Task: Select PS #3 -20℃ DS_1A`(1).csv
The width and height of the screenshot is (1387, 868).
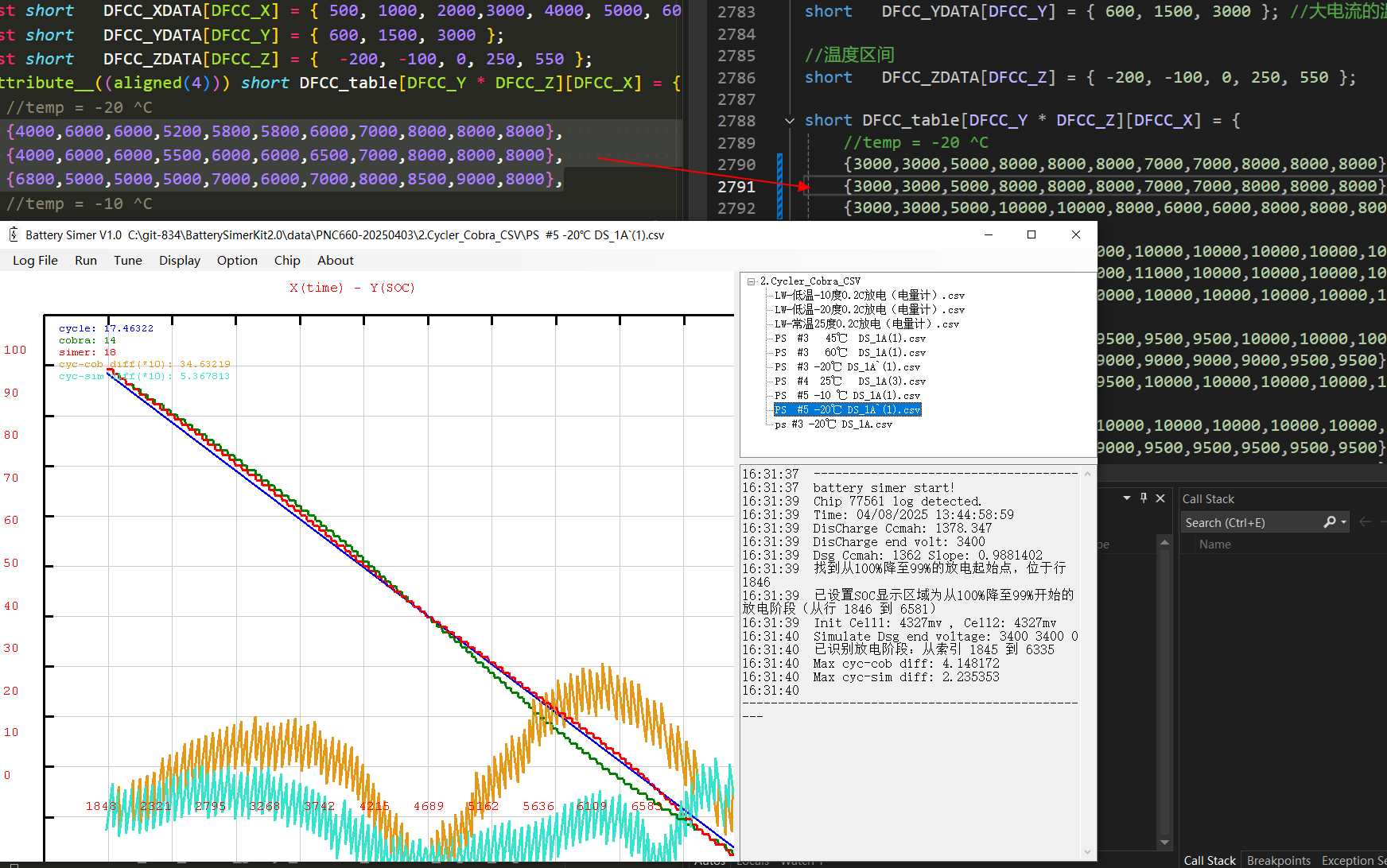Action: (847, 367)
